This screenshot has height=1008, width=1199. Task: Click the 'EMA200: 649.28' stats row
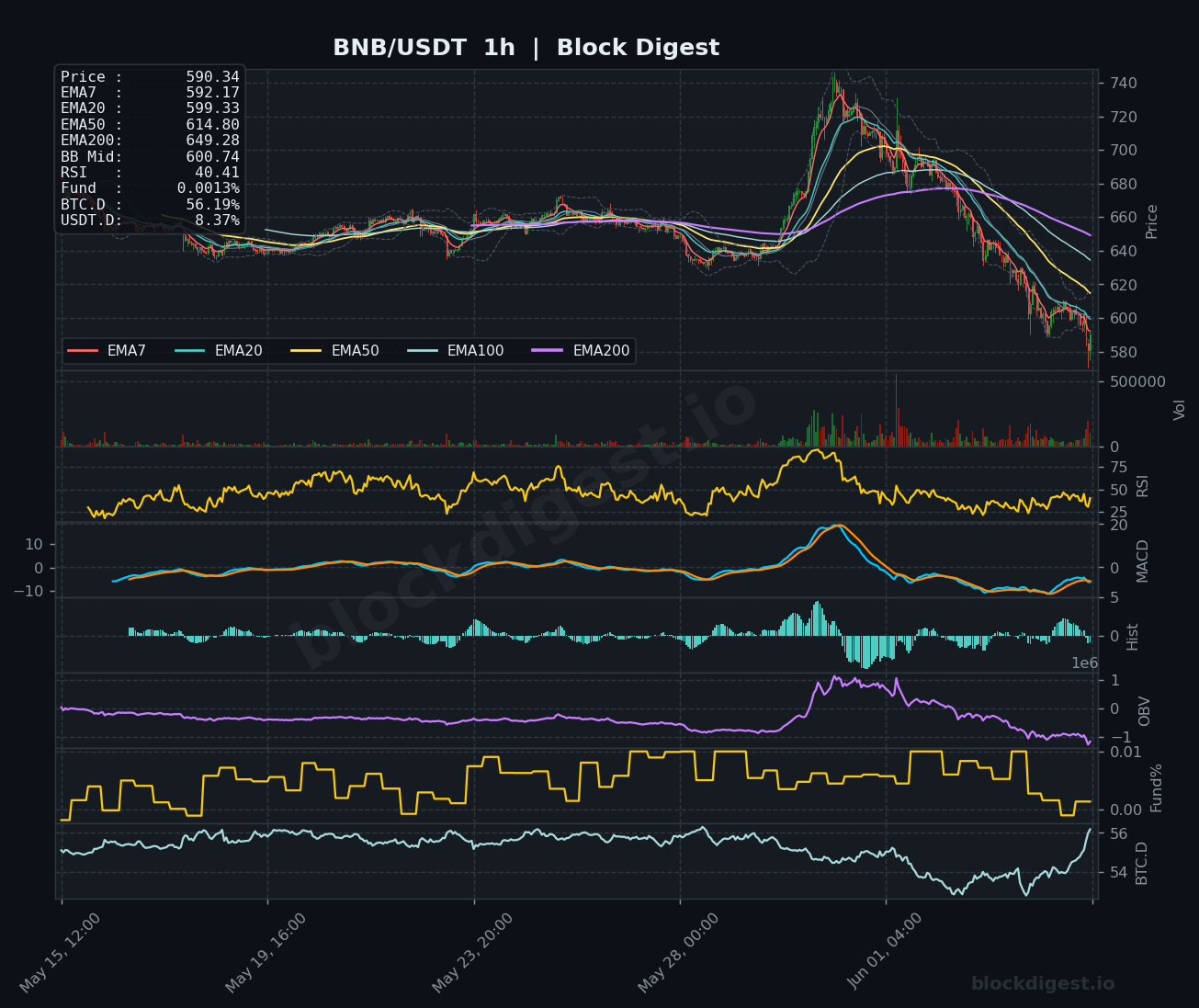pyautogui.click(x=150, y=141)
